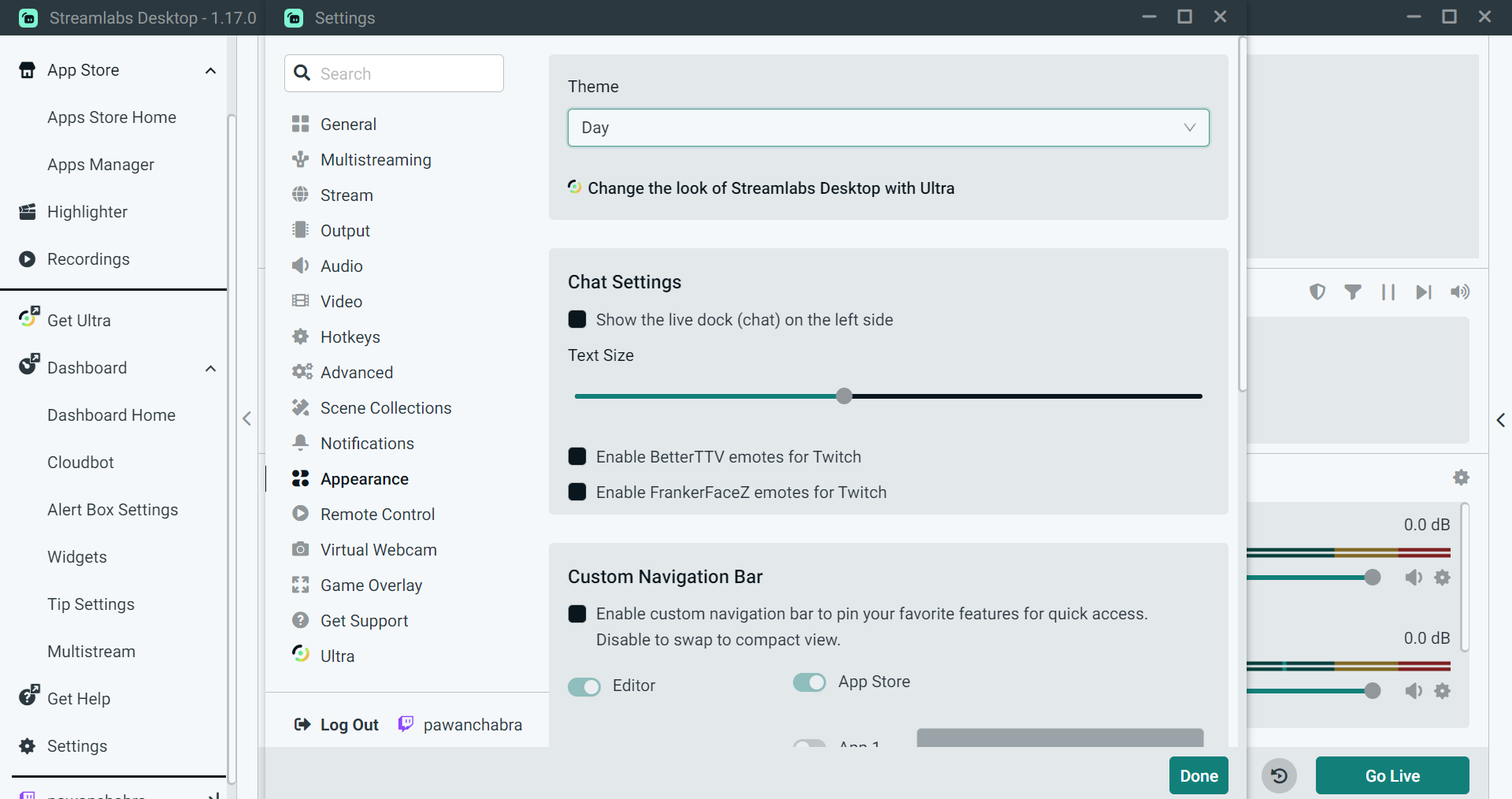Viewport: 1512px width, 799px height.
Task: Click Log Out in Settings
Action: coord(336,725)
